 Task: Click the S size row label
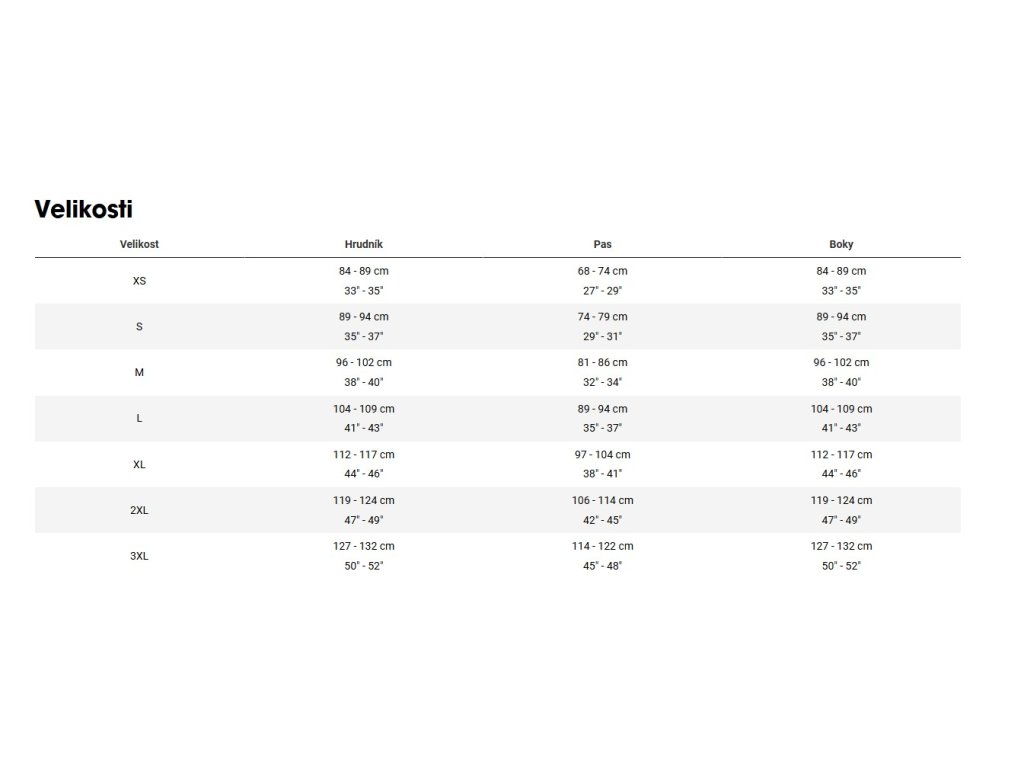(139, 327)
